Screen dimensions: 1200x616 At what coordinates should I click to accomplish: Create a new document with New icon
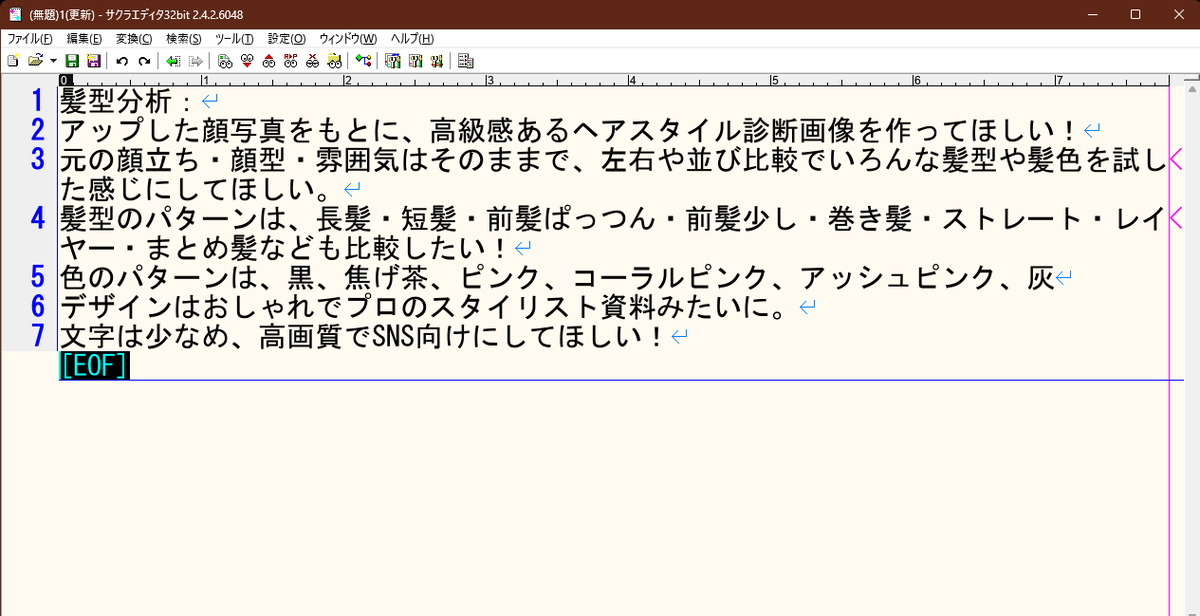click(x=13, y=61)
